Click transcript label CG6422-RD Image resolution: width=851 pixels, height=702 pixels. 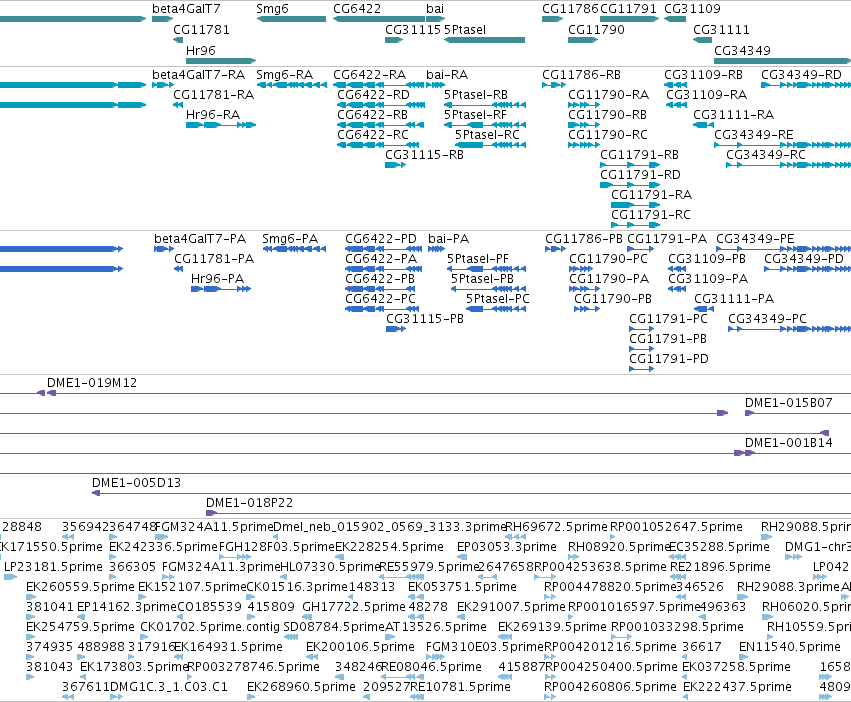pyautogui.click(x=373, y=94)
